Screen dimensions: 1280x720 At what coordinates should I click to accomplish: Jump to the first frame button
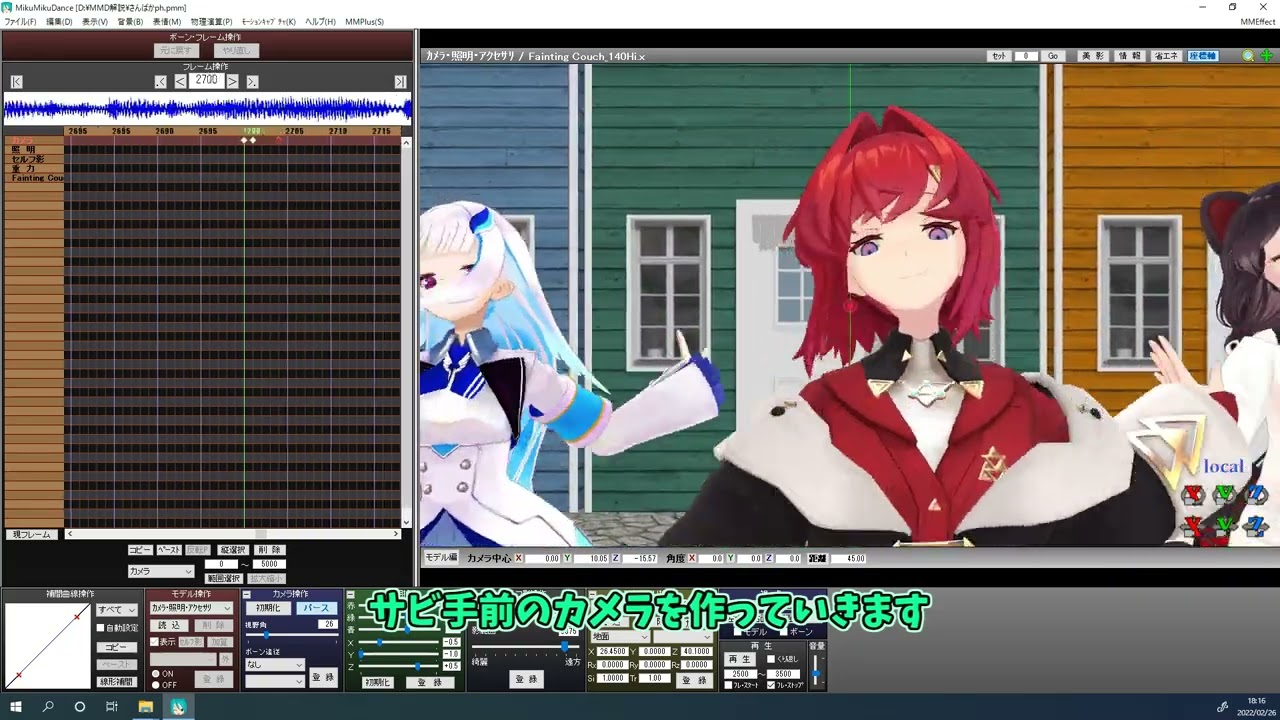[x=16, y=82]
